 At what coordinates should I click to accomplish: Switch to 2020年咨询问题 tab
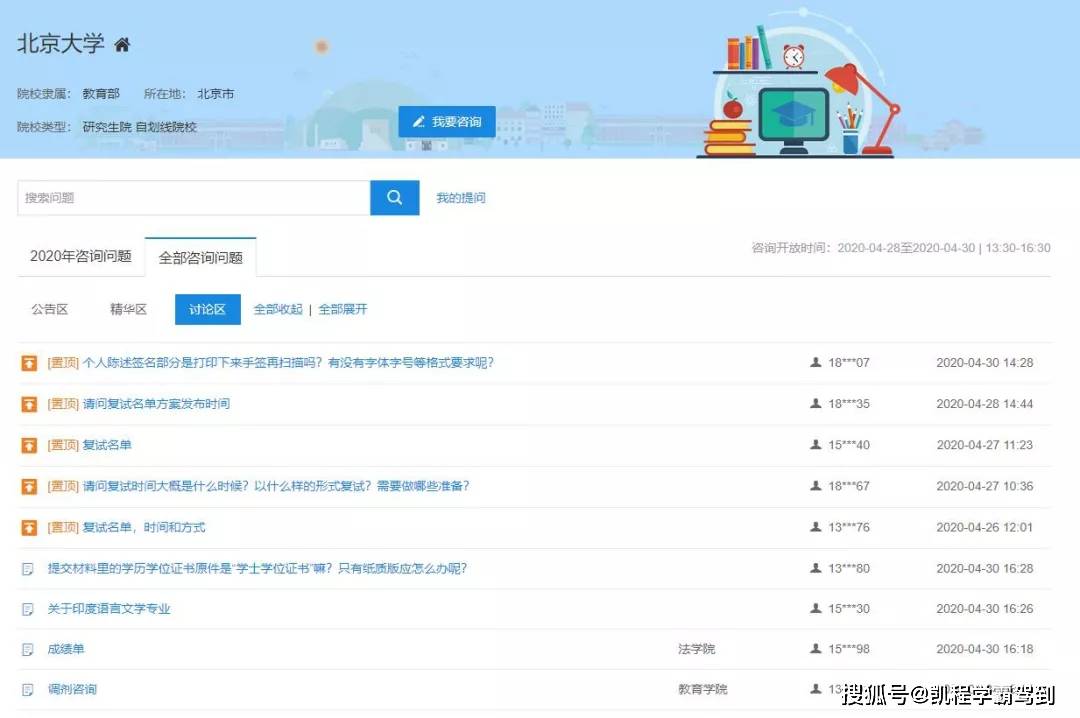click(x=81, y=257)
